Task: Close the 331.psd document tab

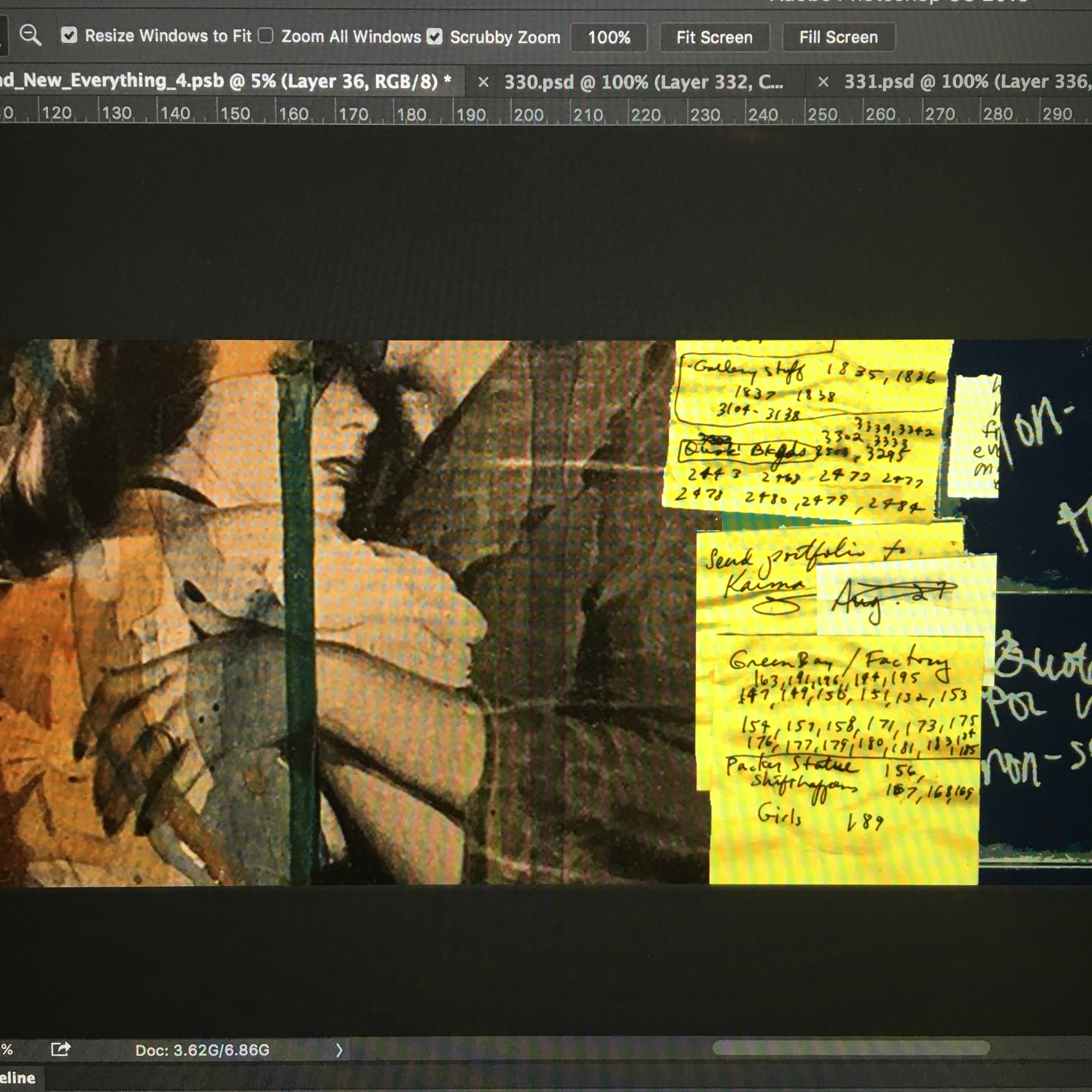Action: coord(824,83)
